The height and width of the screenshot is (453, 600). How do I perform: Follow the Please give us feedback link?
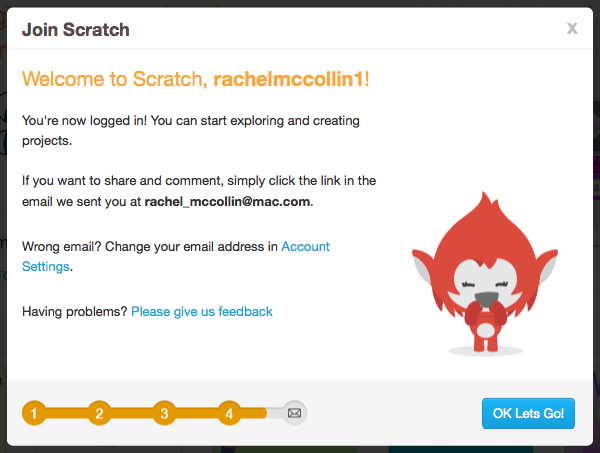pyautogui.click(x=202, y=312)
